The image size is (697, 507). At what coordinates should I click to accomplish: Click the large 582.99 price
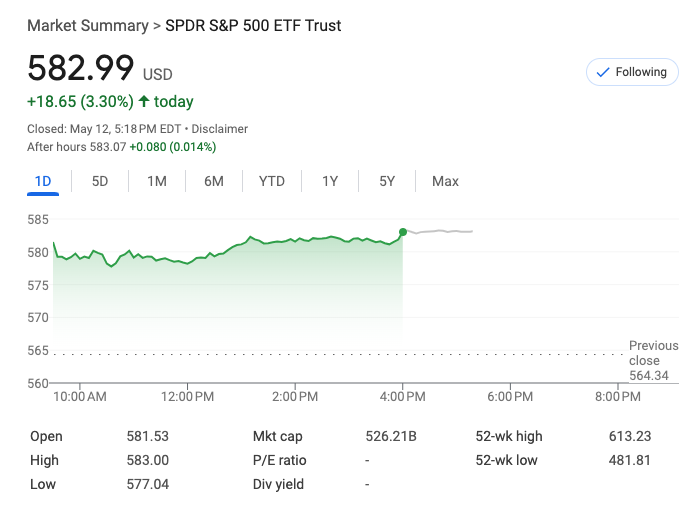click(81, 68)
